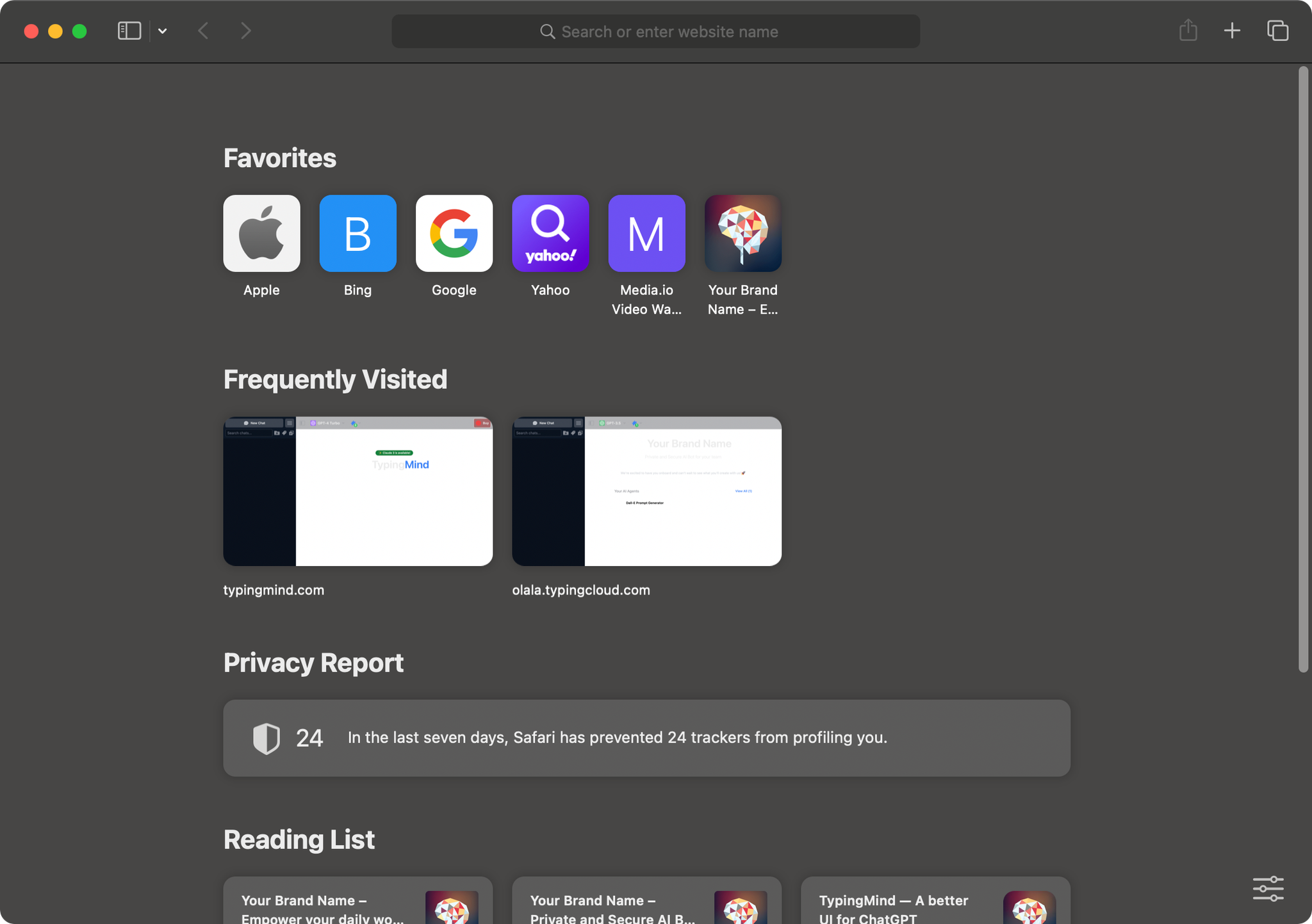Go back with the left arrow
Screen dimensions: 1312x924
pyautogui.click(x=203, y=31)
